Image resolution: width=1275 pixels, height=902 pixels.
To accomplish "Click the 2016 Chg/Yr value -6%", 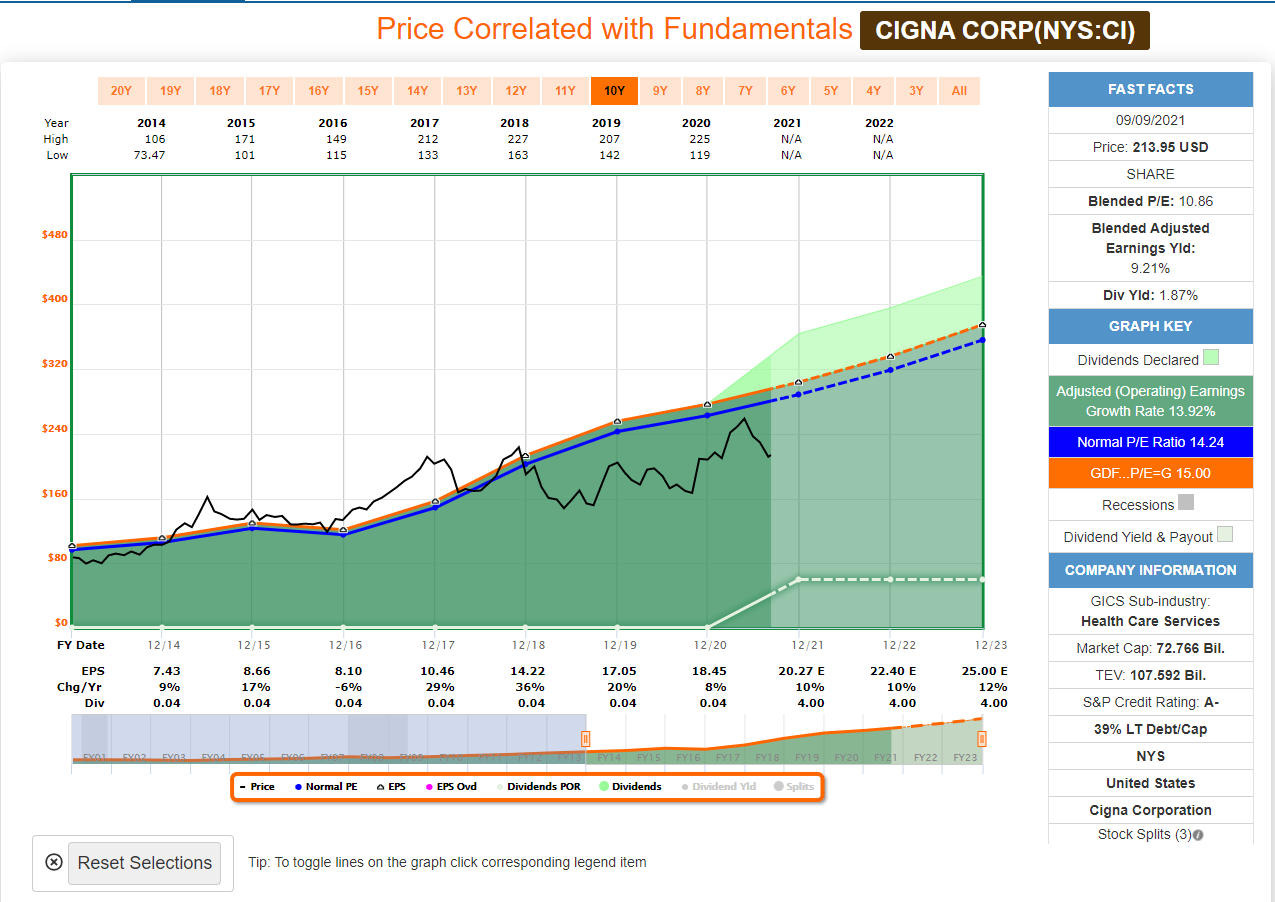I will (x=343, y=687).
